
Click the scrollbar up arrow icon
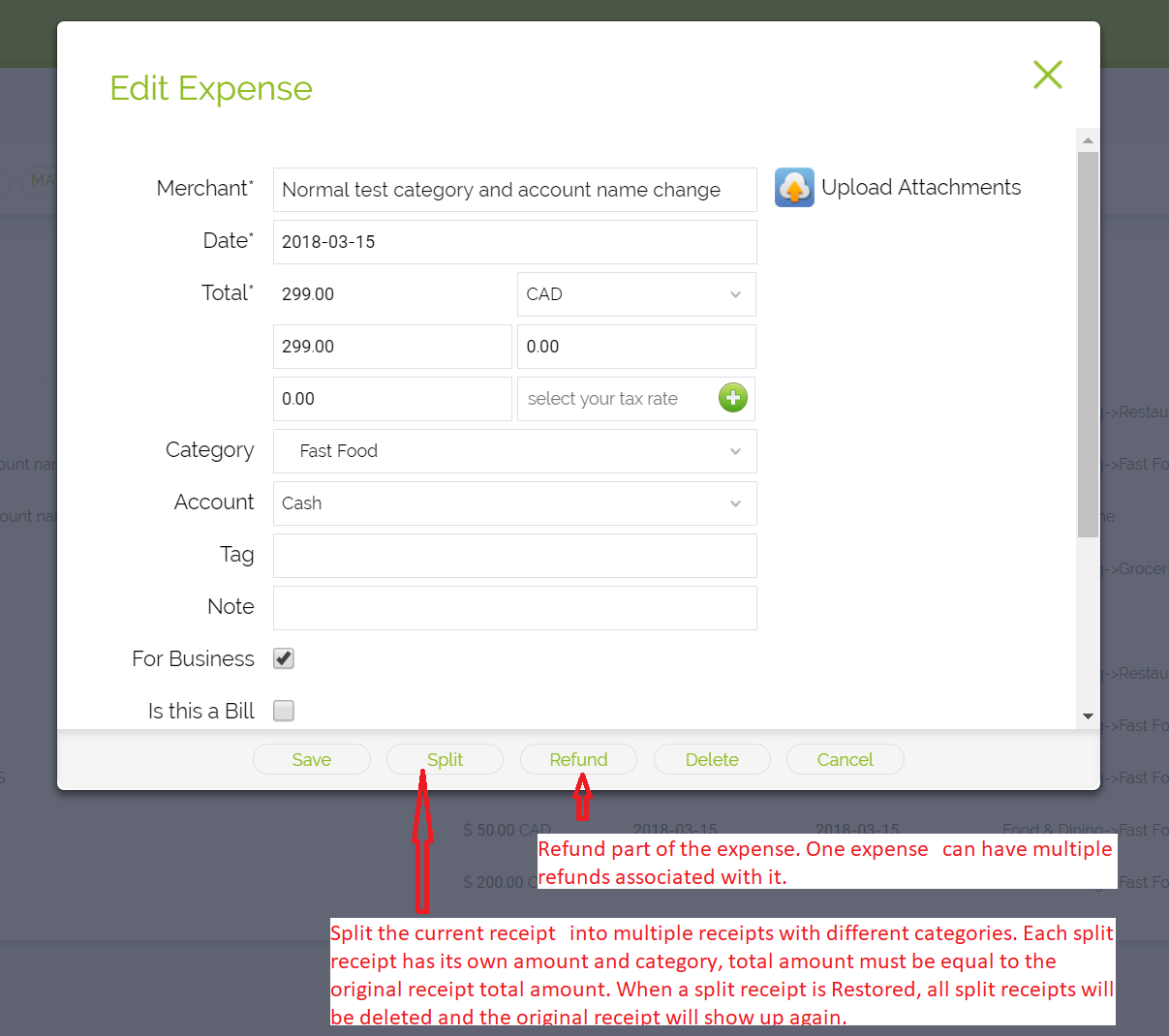pos(1086,137)
